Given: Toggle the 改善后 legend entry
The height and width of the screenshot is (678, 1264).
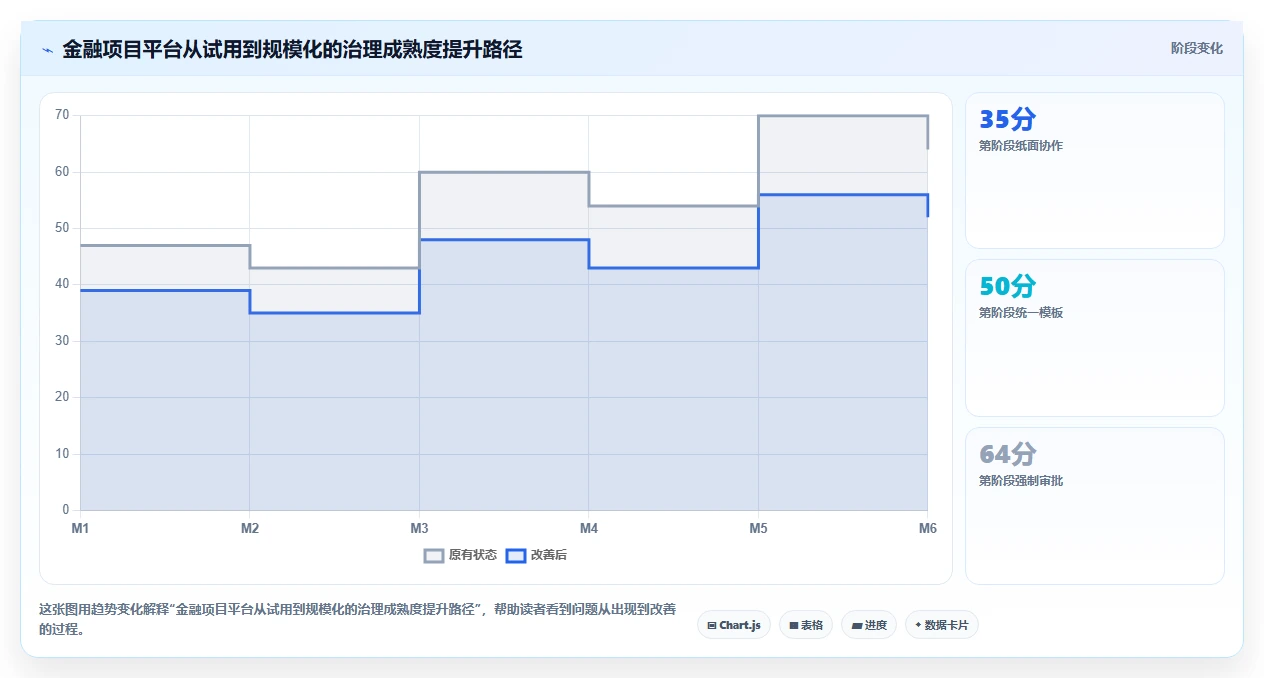Looking at the screenshot, I should click(x=536, y=555).
